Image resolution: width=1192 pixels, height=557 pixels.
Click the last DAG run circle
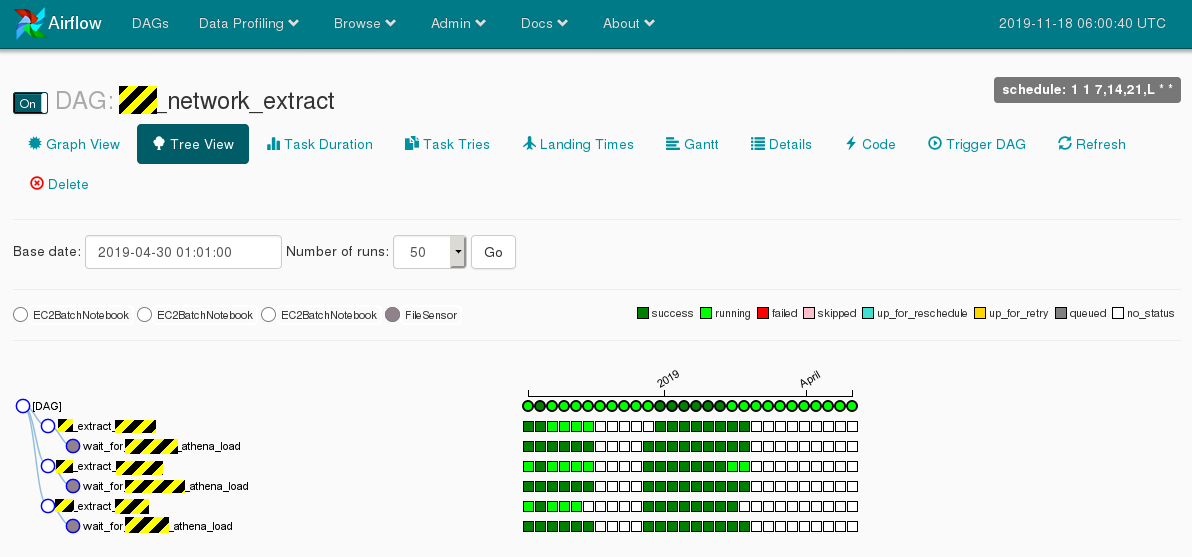coord(852,407)
